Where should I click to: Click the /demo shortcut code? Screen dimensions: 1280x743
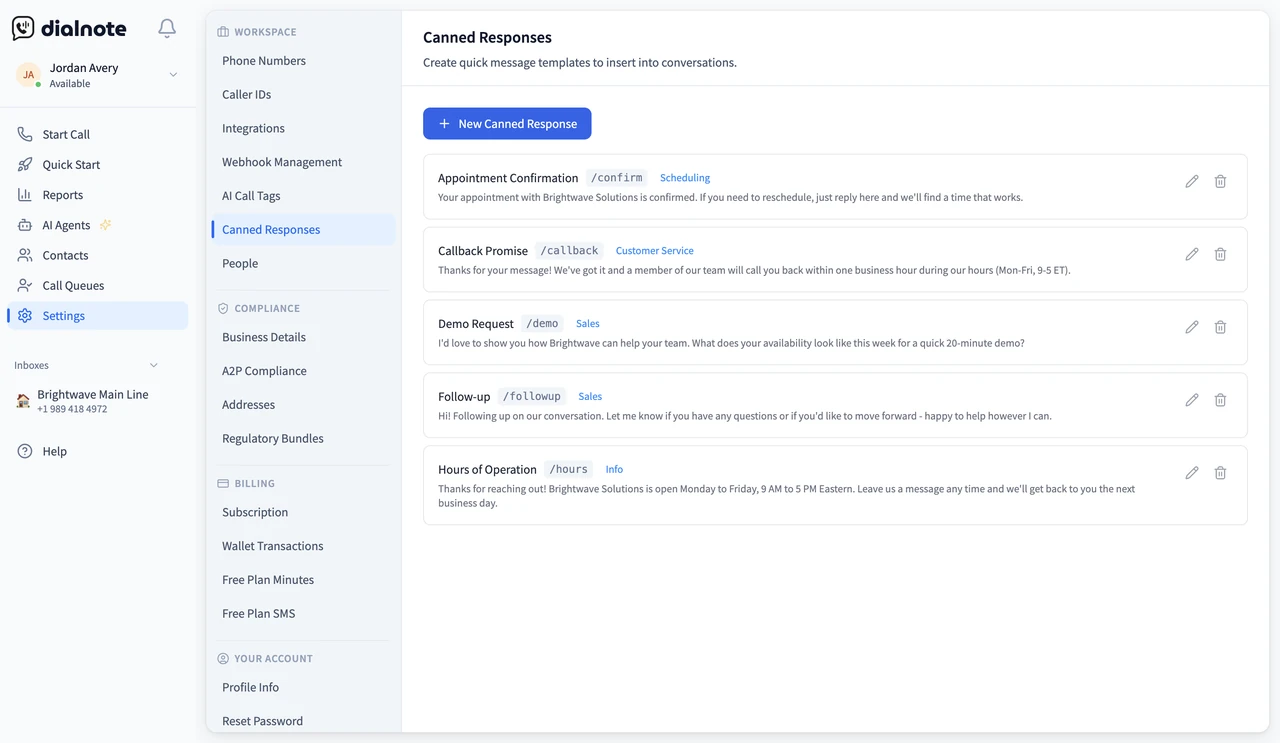point(542,324)
